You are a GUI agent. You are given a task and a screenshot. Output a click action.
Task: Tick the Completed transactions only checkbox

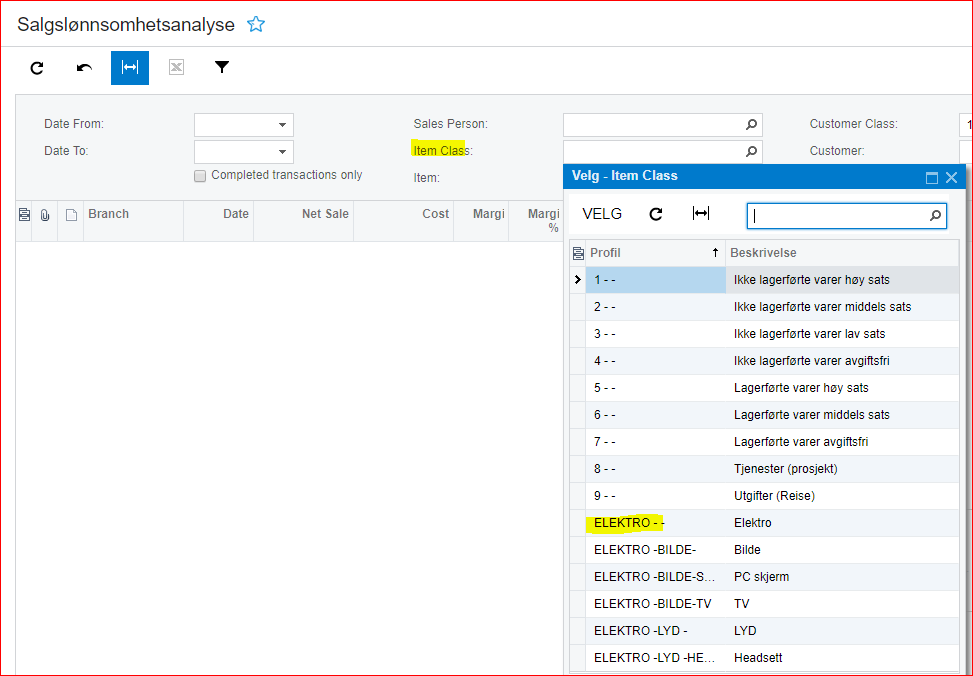pyautogui.click(x=200, y=176)
